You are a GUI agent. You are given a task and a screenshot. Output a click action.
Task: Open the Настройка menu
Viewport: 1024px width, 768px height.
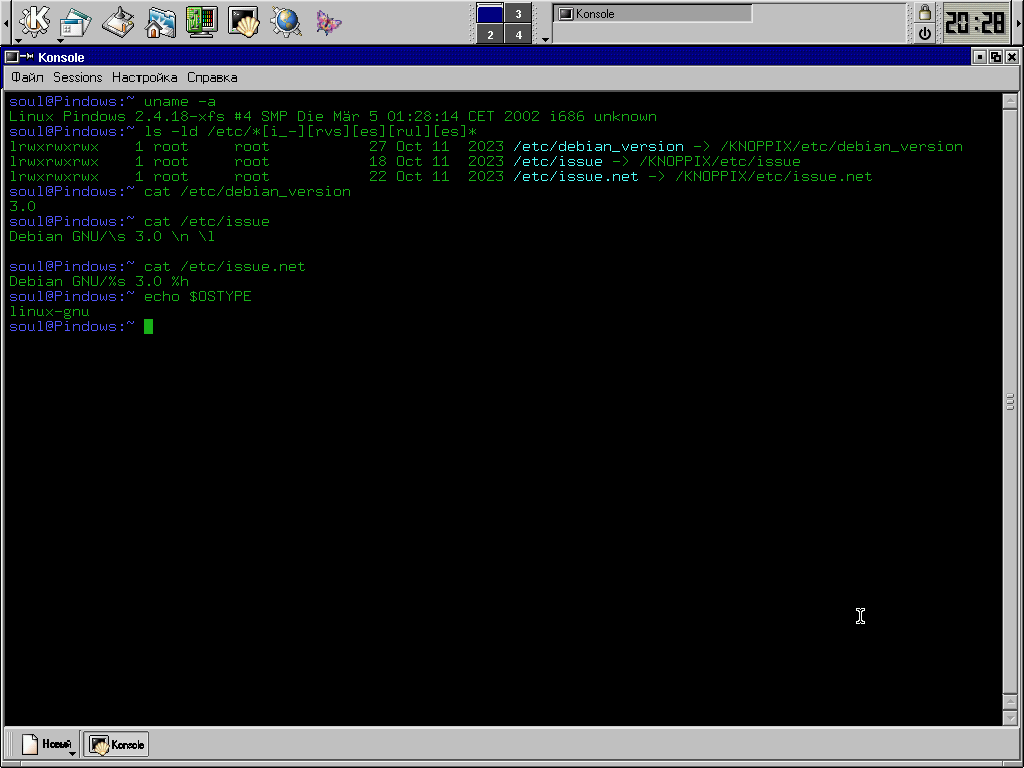coord(144,77)
